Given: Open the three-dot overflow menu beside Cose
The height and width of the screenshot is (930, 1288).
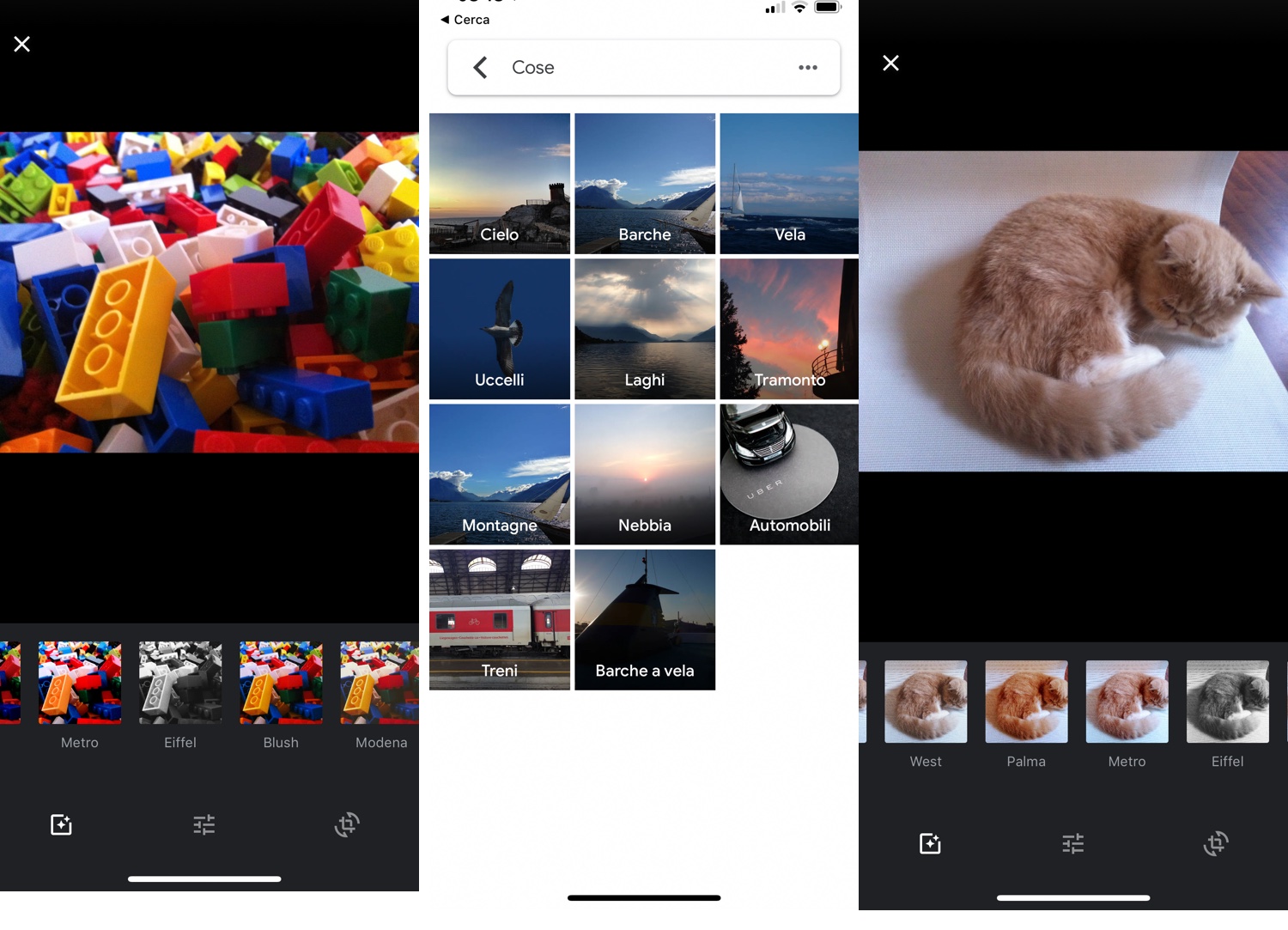Looking at the screenshot, I should click(807, 67).
